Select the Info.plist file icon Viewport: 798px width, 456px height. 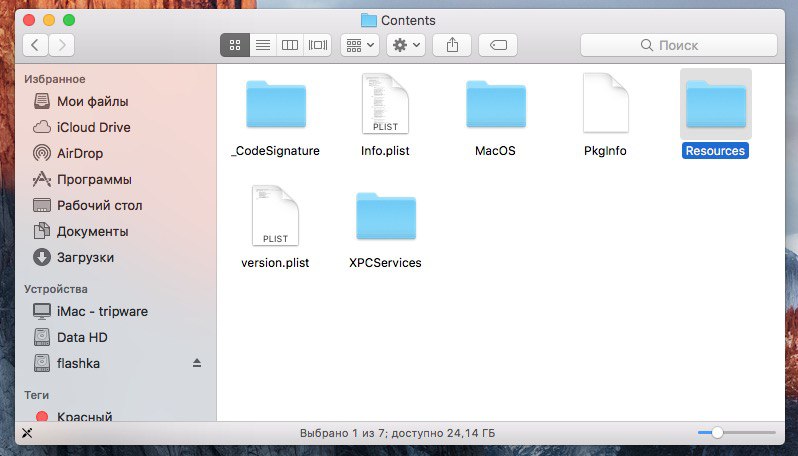pyautogui.click(x=385, y=104)
